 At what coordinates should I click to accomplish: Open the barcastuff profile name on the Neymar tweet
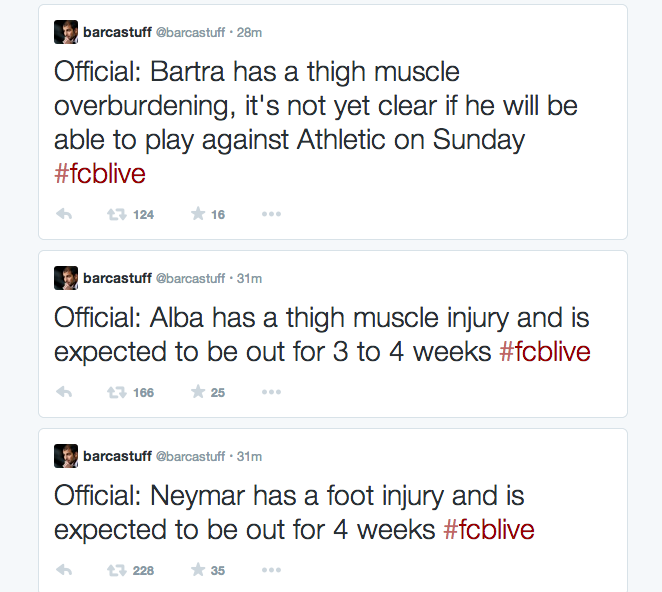point(117,456)
